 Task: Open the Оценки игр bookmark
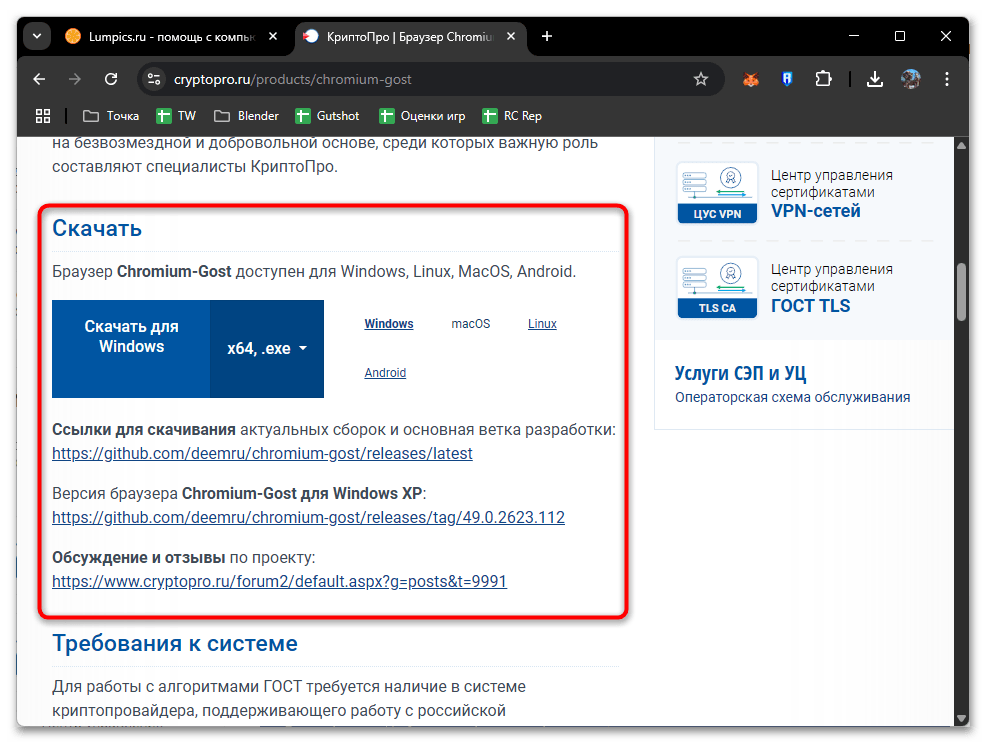[423, 116]
